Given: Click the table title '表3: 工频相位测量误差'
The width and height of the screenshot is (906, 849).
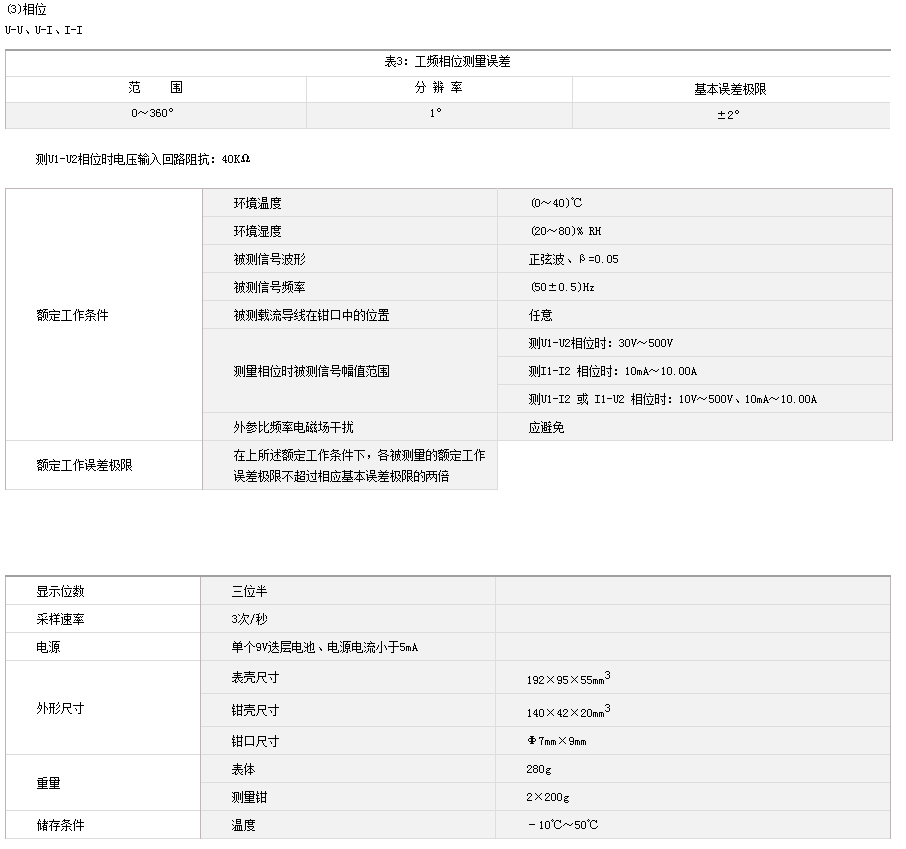Looking at the screenshot, I should click(x=448, y=62).
